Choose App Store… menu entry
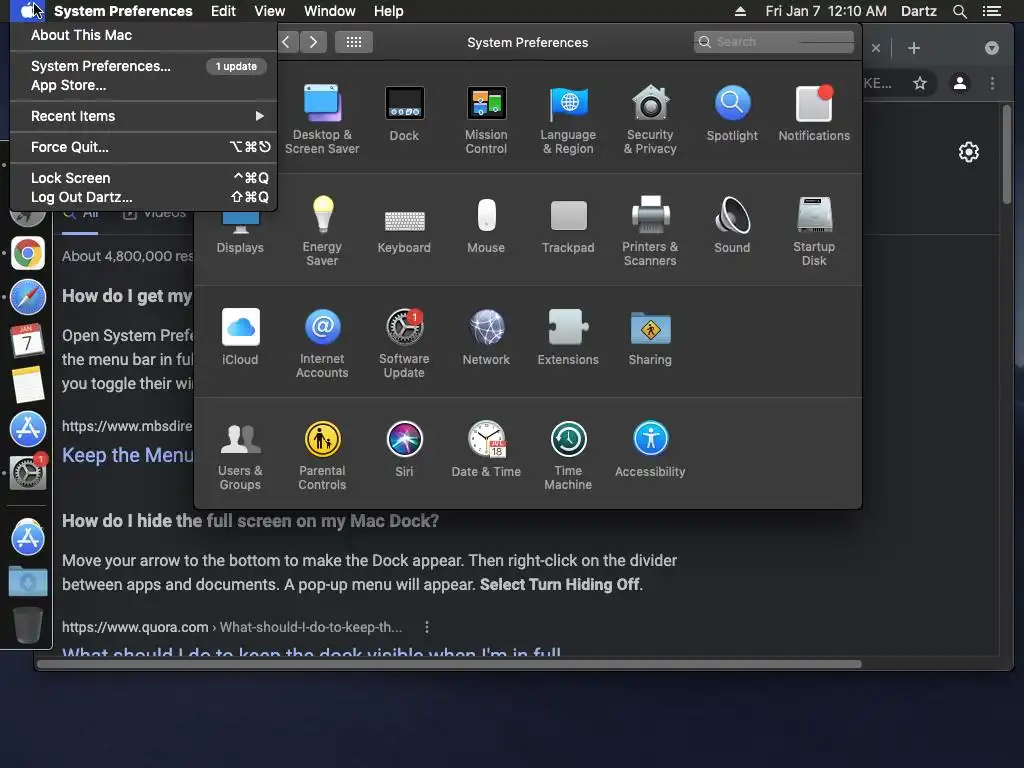 point(144,85)
